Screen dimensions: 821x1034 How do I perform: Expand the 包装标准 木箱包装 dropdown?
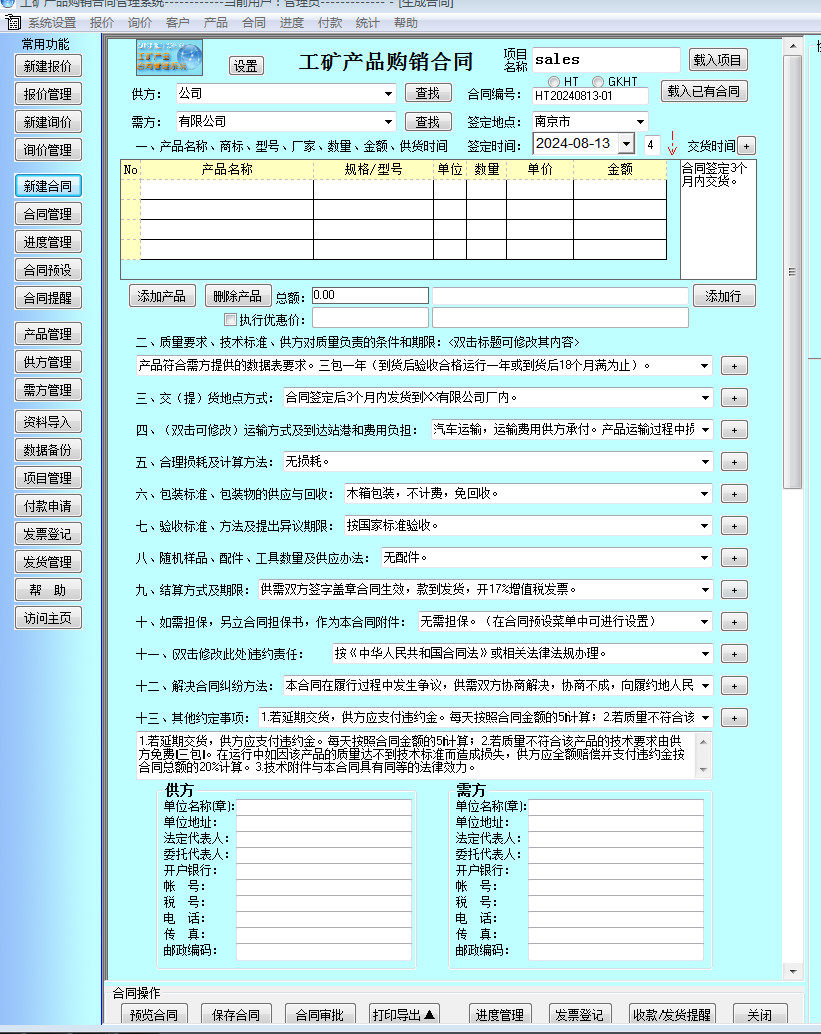tap(704, 494)
